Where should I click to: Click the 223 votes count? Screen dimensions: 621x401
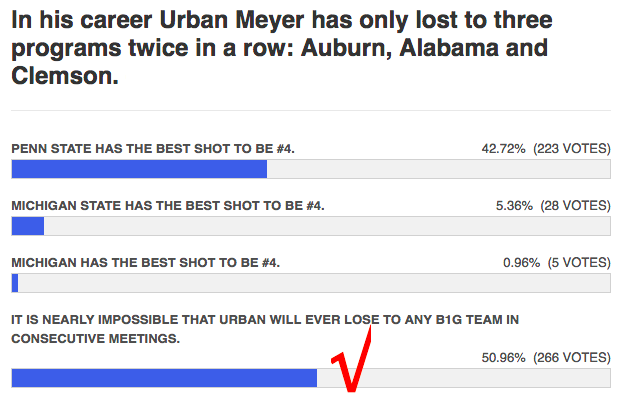572,149
